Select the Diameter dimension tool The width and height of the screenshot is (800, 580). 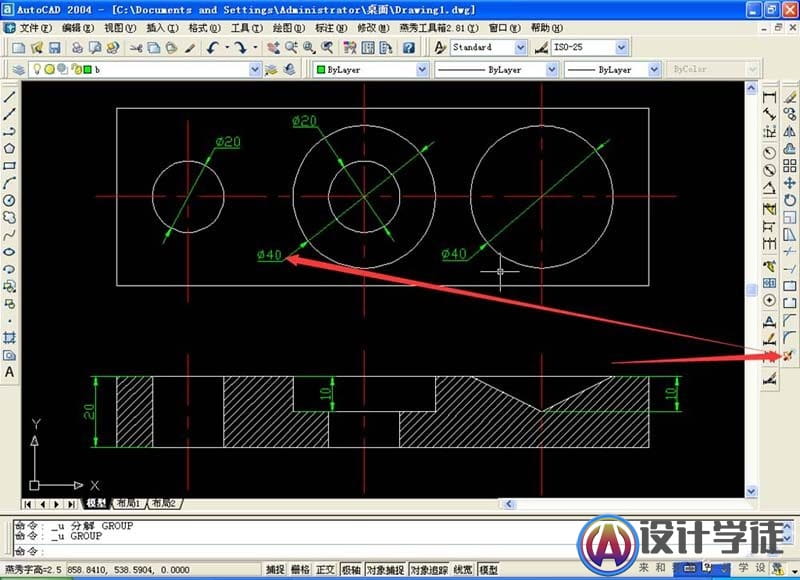(x=769, y=170)
